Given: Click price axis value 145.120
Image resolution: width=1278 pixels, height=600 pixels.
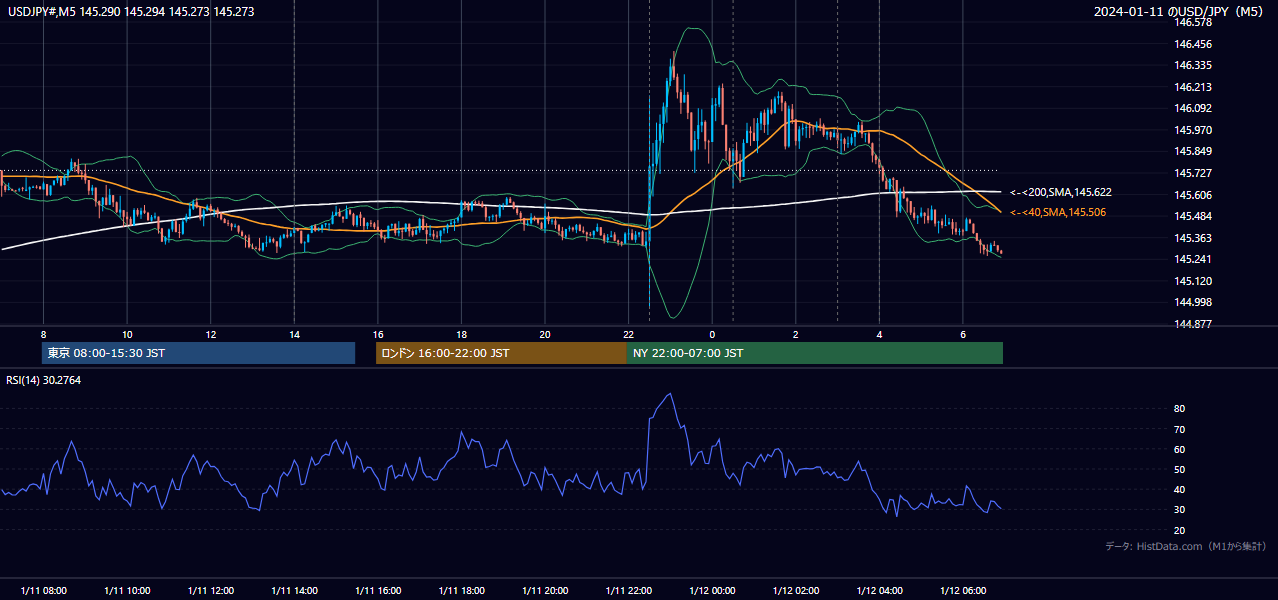Looking at the screenshot, I should pos(1193,281).
